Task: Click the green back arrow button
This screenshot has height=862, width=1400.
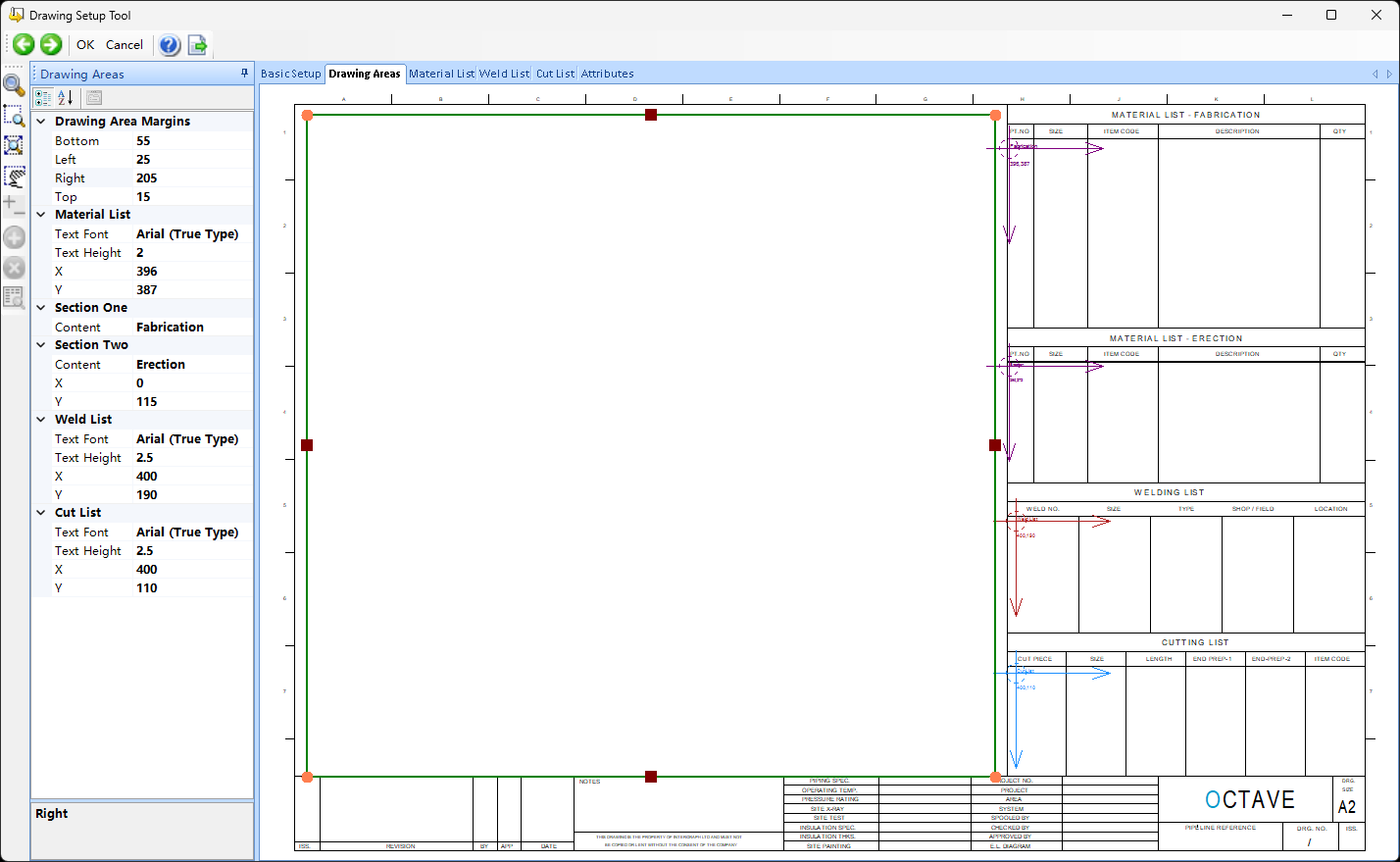Action: (24, 44)
